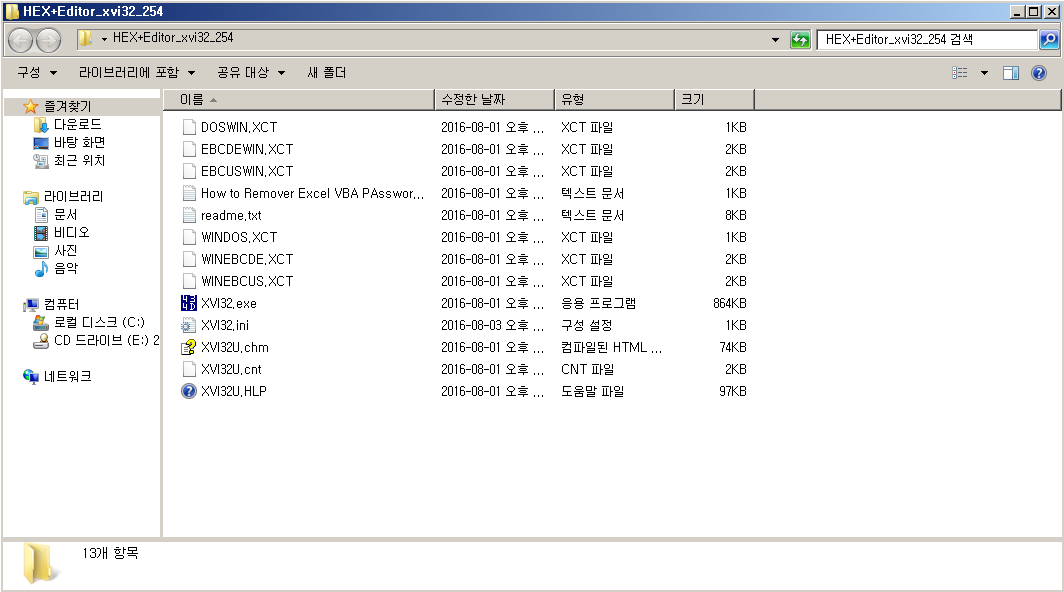
Task: Click the search box input field
Action: click(928, 40)
